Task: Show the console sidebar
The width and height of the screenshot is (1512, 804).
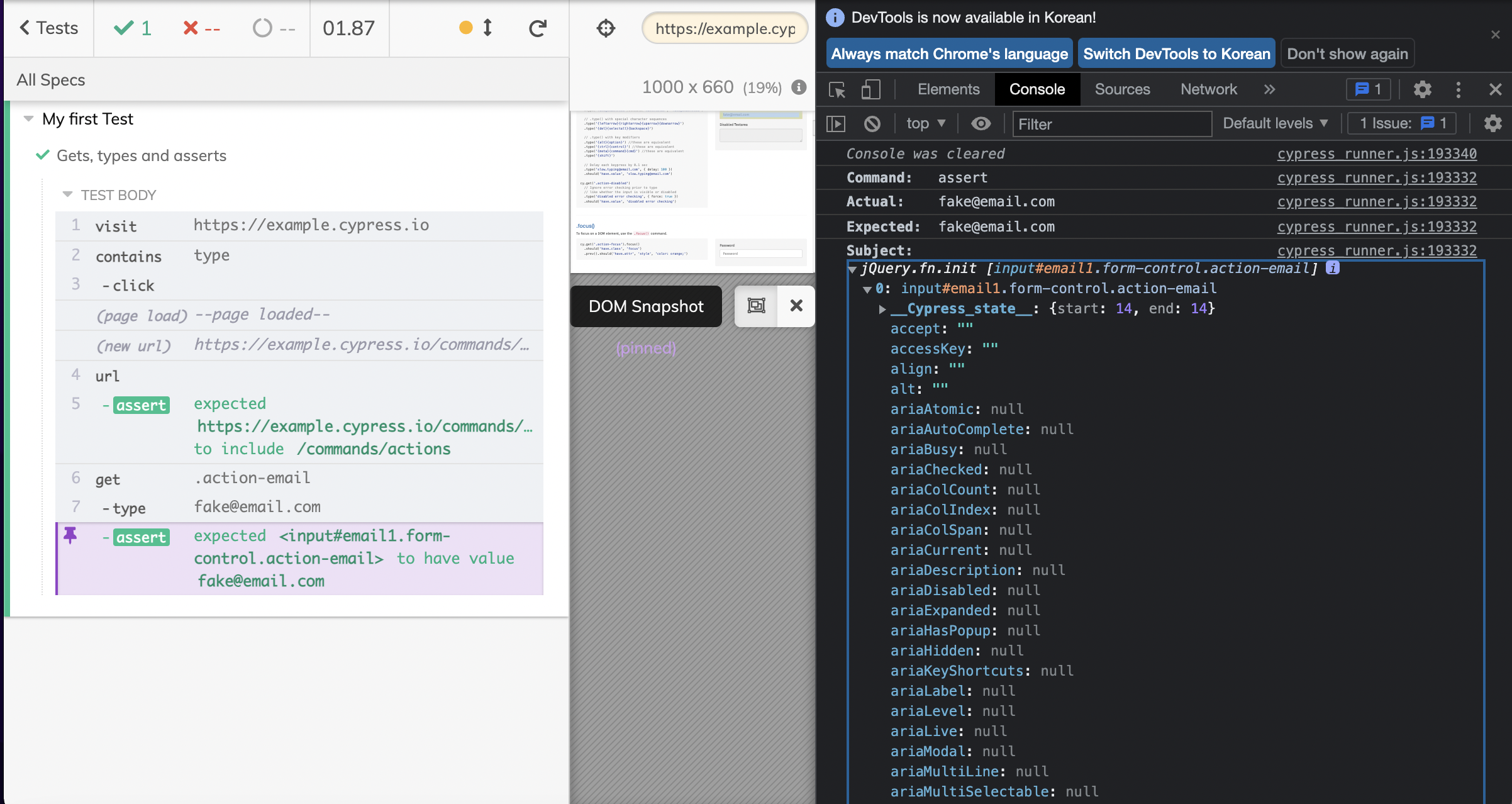Action: tap(836, 124)
